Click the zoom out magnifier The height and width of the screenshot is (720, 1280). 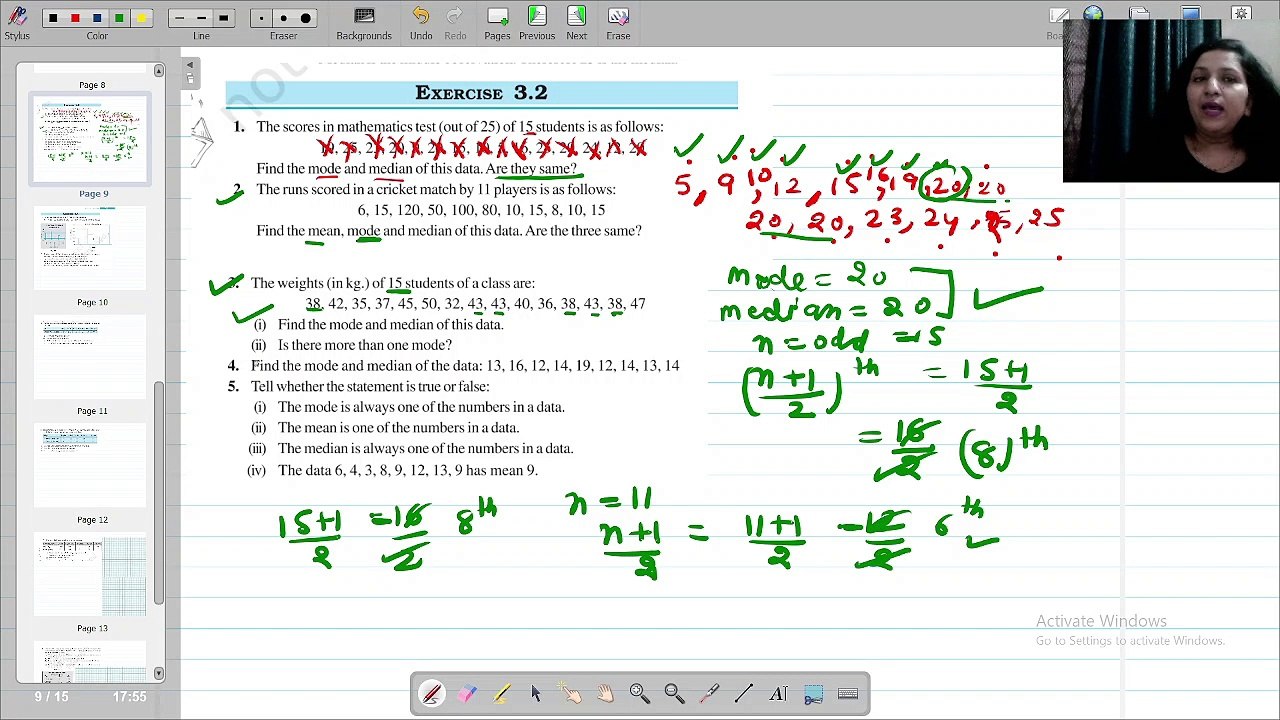tap(674, 694)
